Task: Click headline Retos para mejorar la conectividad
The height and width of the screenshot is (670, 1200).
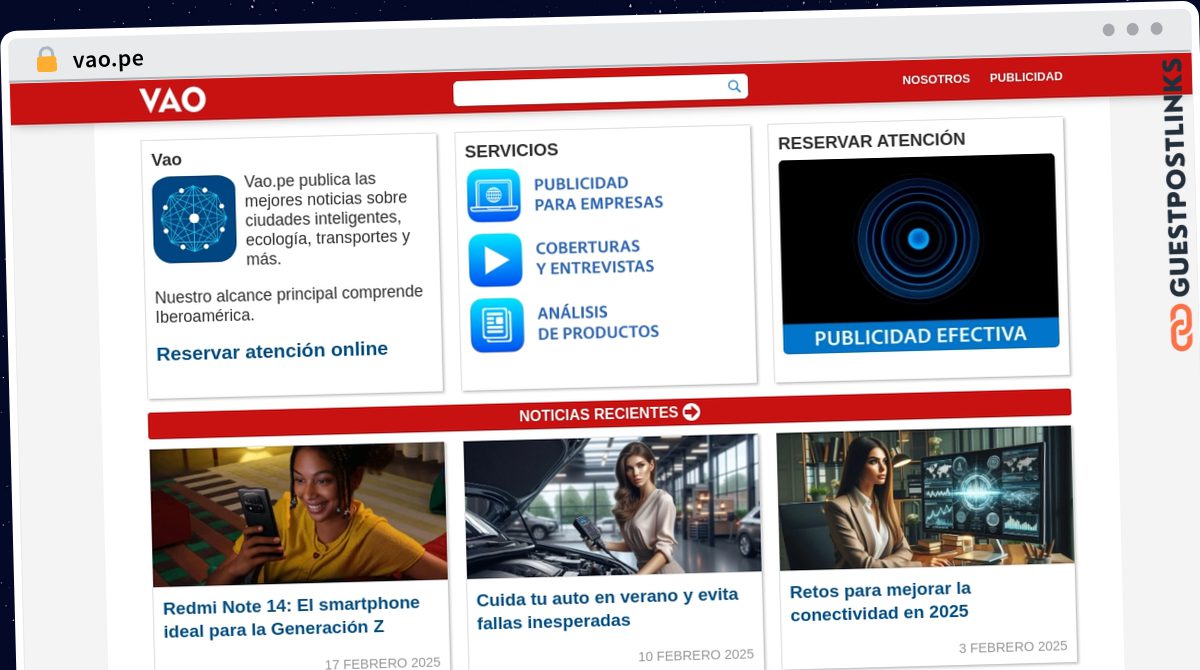Action: [880, 601]
